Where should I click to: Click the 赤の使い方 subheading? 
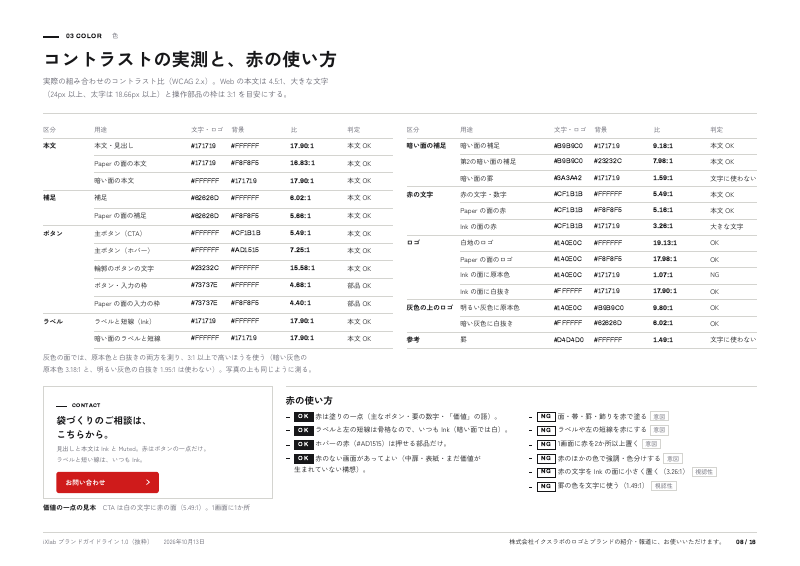coord(309,401)
